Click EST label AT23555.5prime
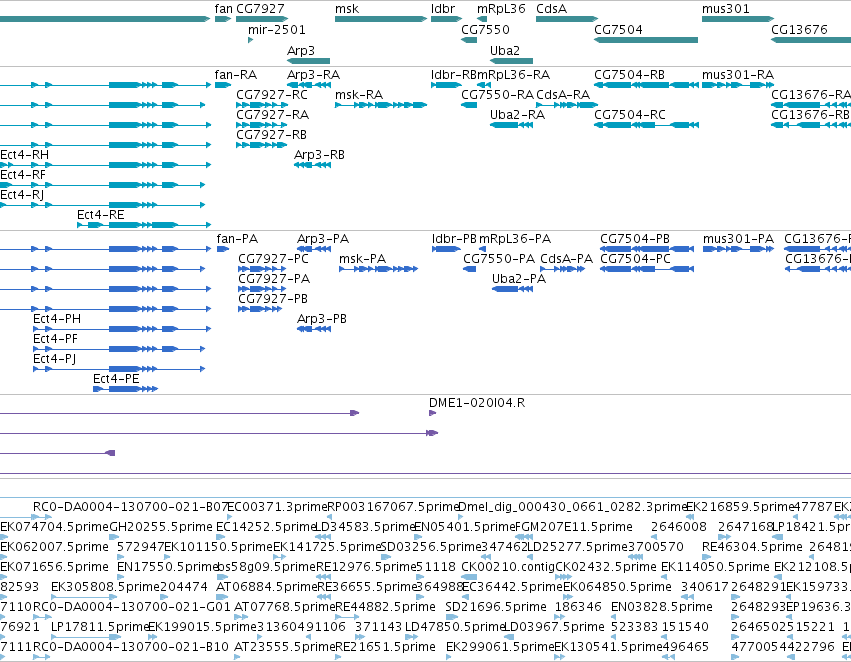The image size is (851, 662). (284, 647)
